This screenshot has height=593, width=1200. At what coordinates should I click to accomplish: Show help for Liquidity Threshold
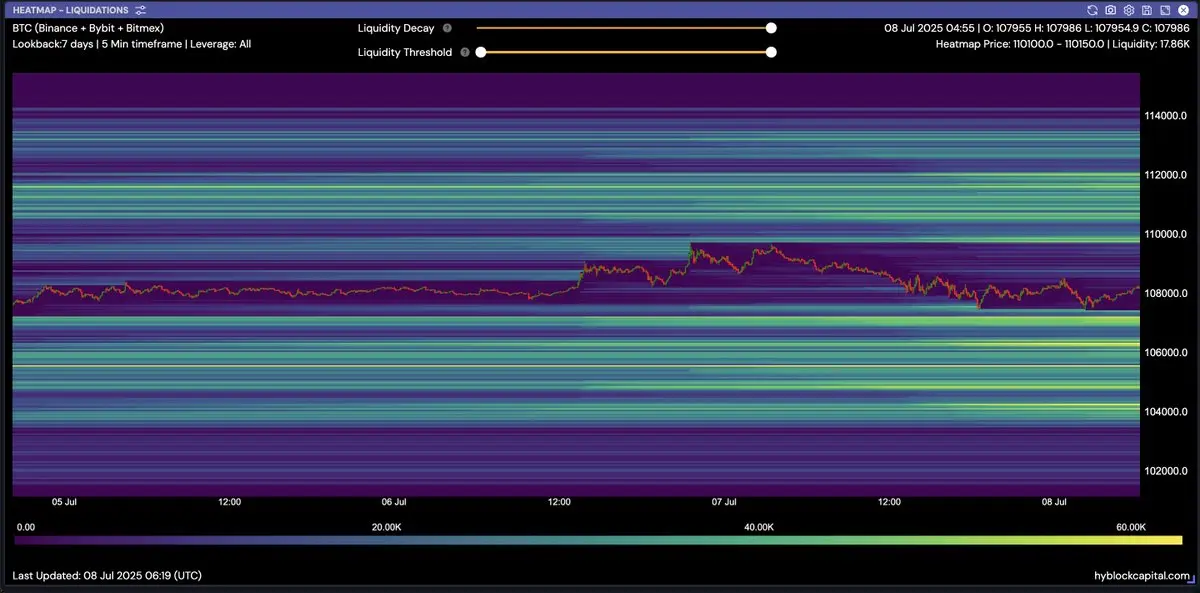[x=465, y=52]
